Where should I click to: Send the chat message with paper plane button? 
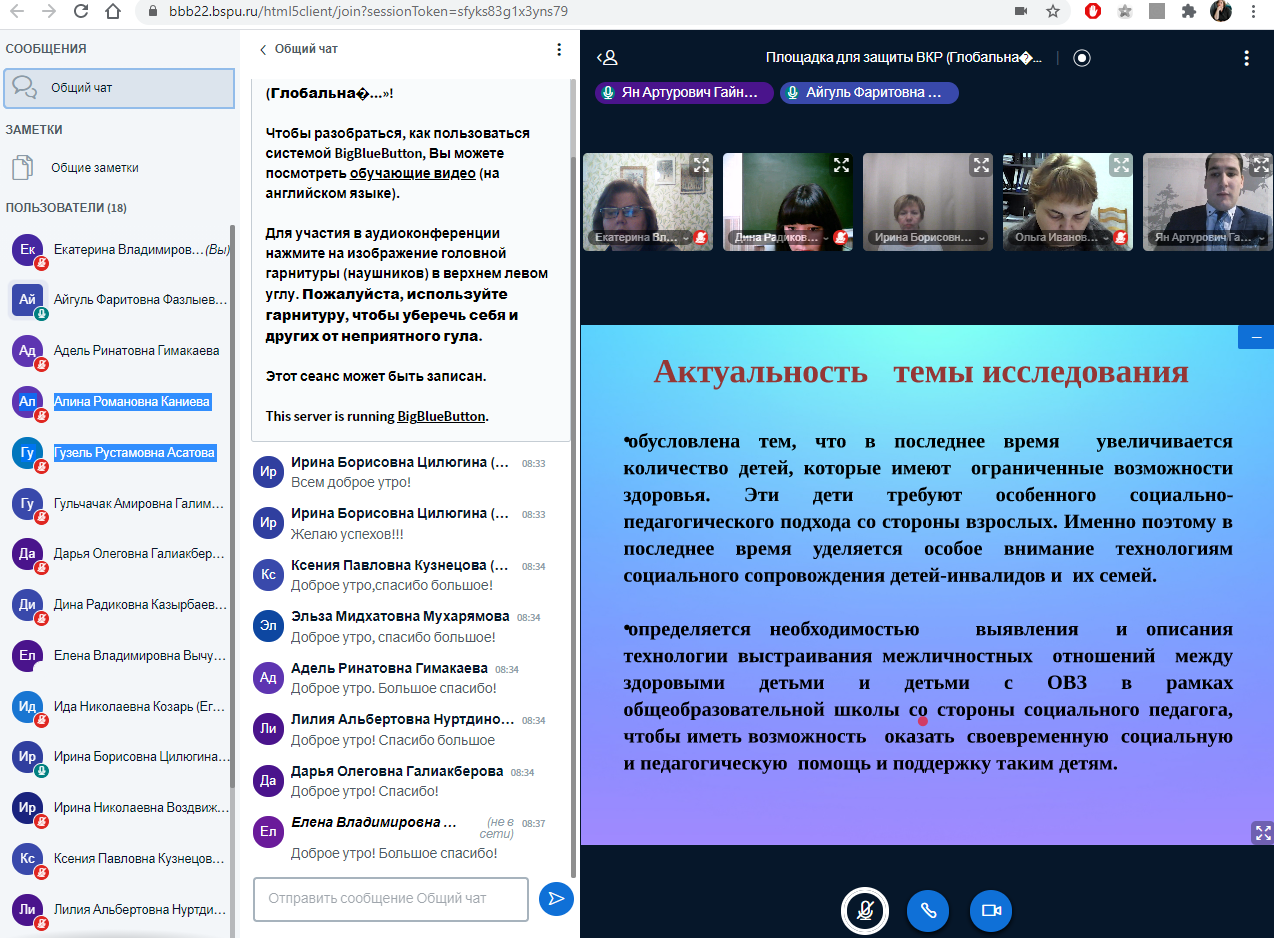click(556, 898)
